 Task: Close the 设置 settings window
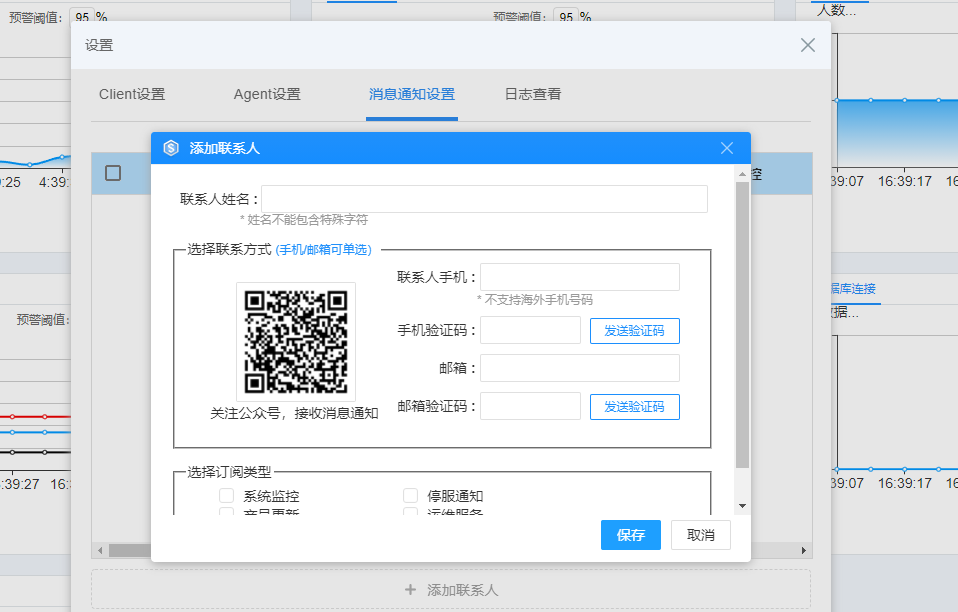808,45
